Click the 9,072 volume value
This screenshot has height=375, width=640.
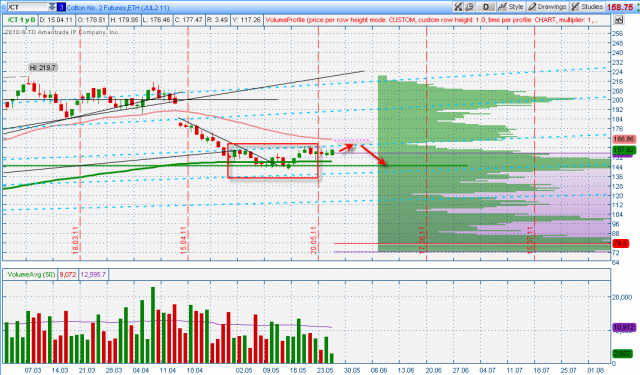[x=68, y=275]
